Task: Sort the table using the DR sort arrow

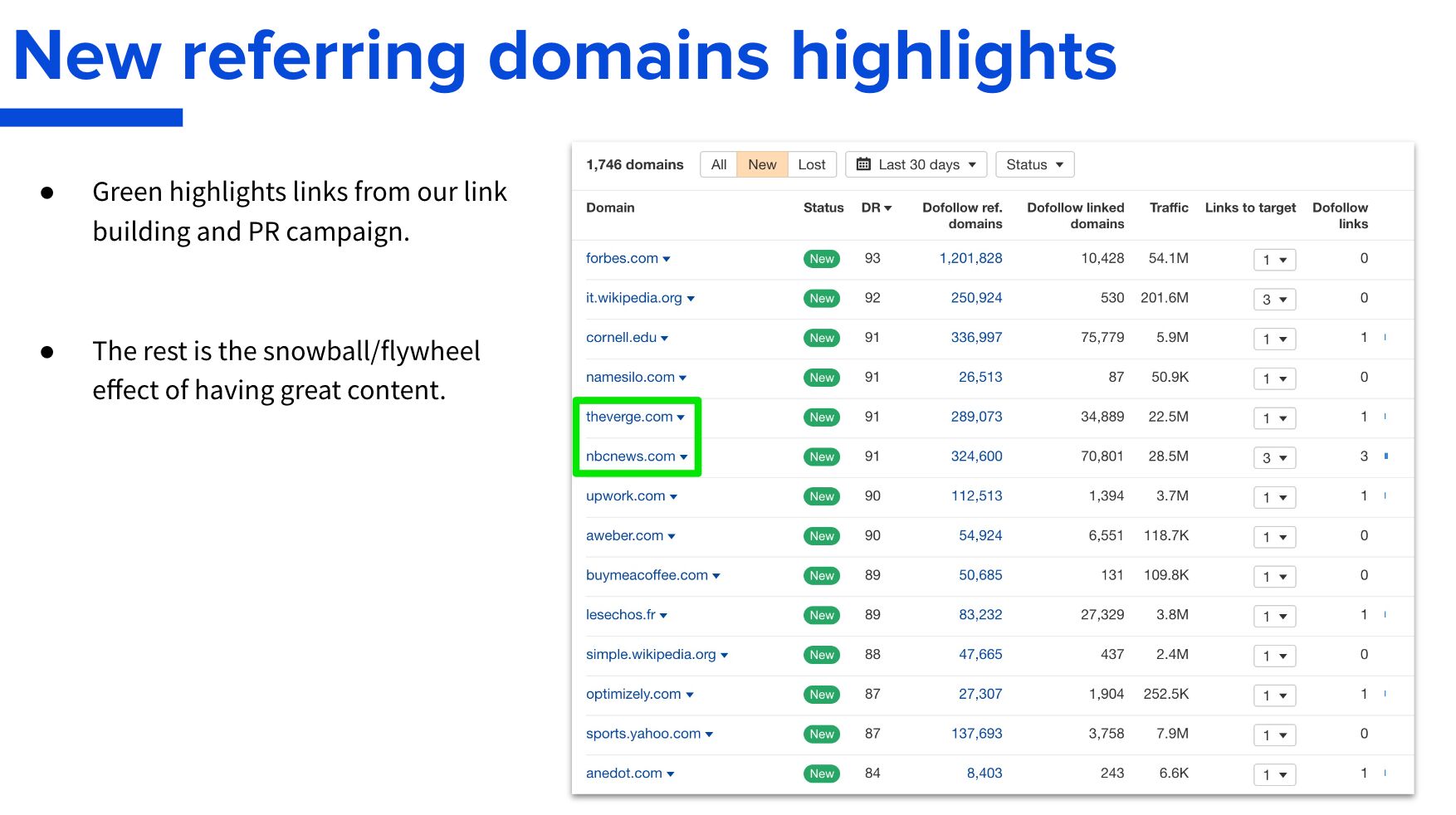Action: pos(887,208)
